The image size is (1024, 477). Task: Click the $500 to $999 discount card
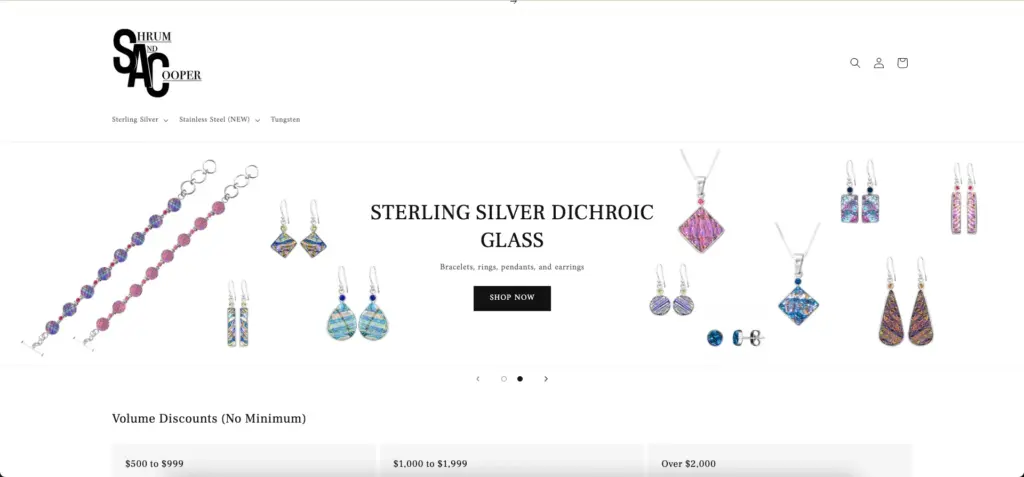click(244, 461)
